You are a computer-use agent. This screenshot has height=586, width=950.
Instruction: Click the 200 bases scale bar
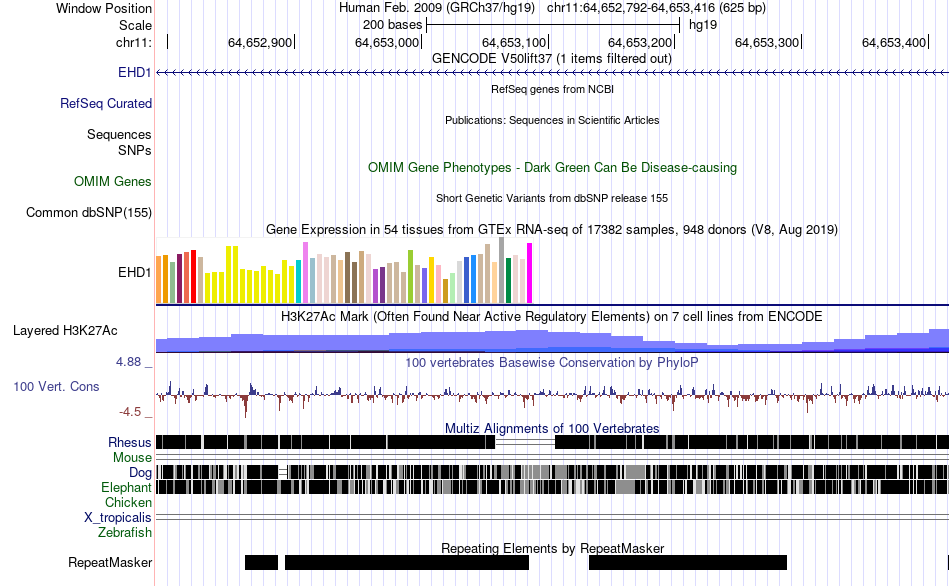[x=553, y=25]
